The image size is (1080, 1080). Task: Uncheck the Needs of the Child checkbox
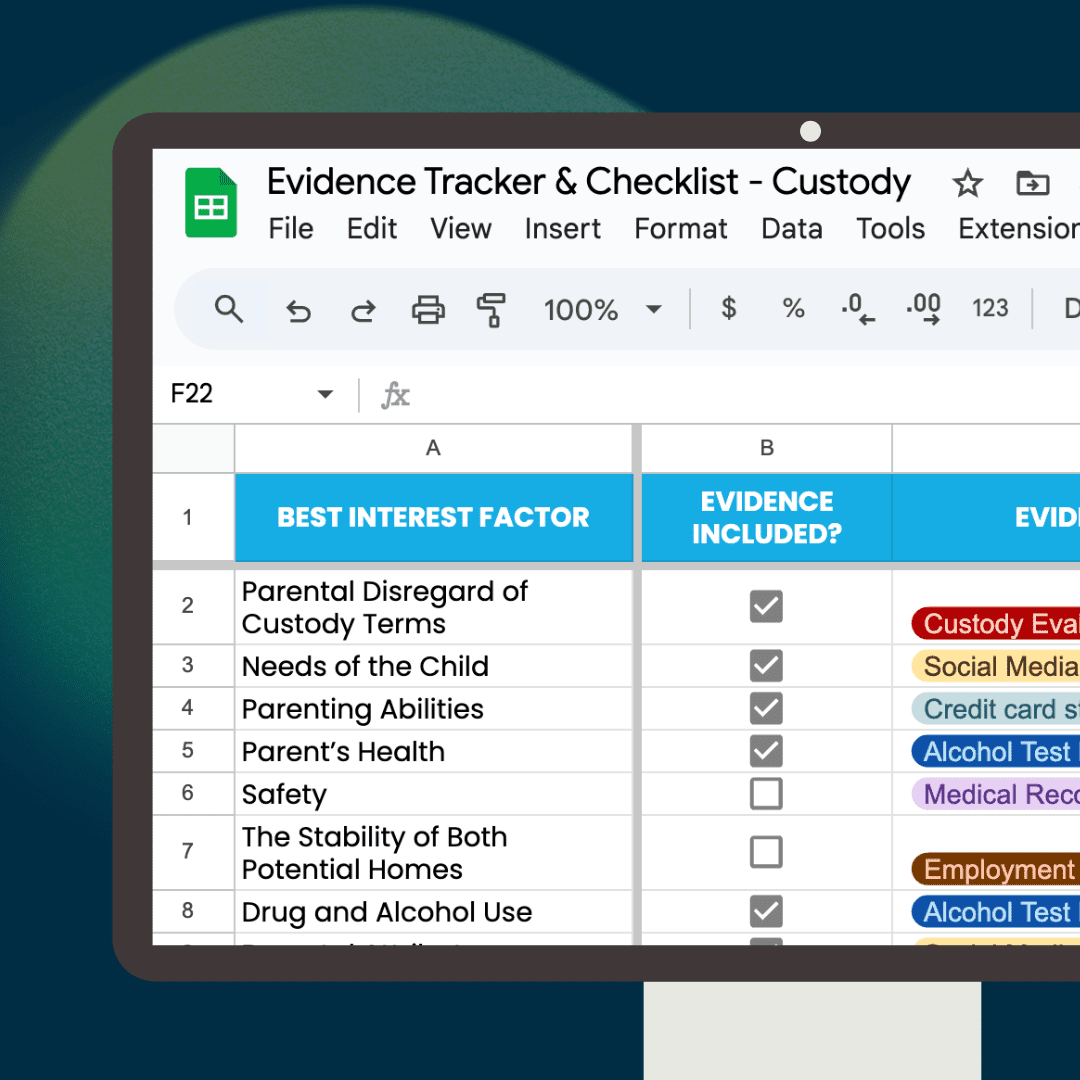(765, 666)
